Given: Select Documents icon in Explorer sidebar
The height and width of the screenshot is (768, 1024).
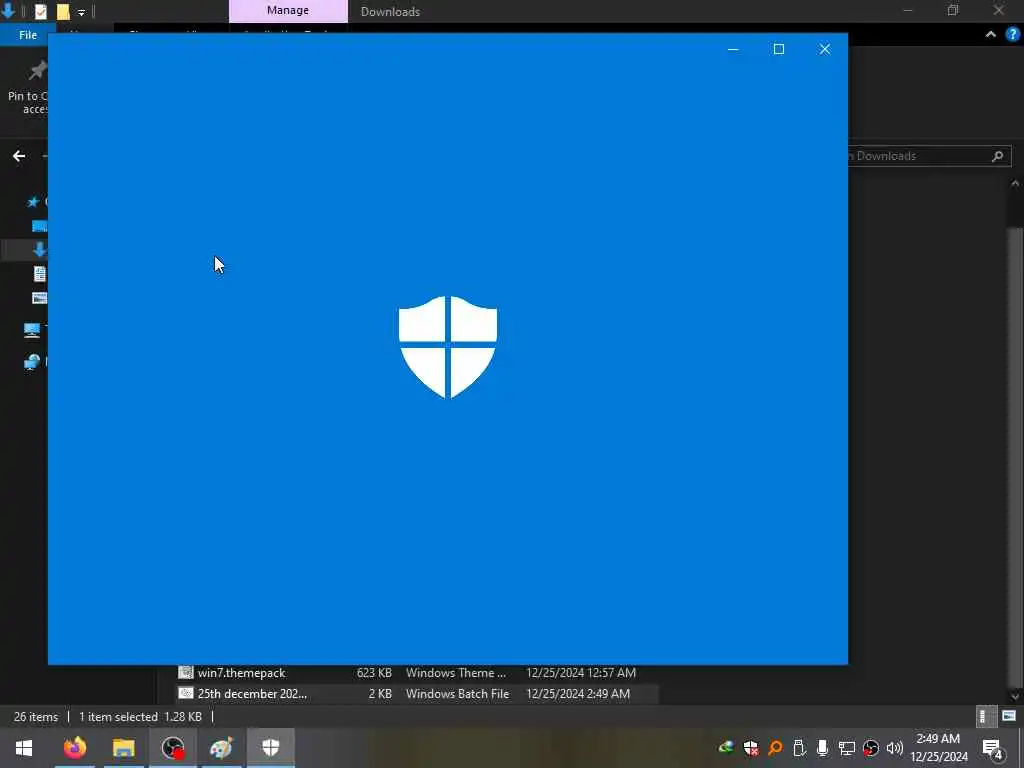Looking at the screenshot, I should click(40, 274).
